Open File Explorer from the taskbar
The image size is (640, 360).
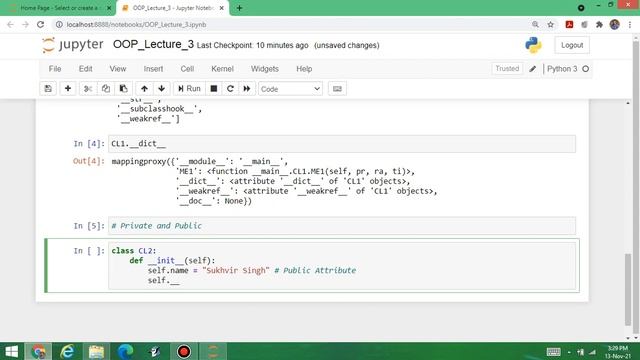click(x=96, y=351)
